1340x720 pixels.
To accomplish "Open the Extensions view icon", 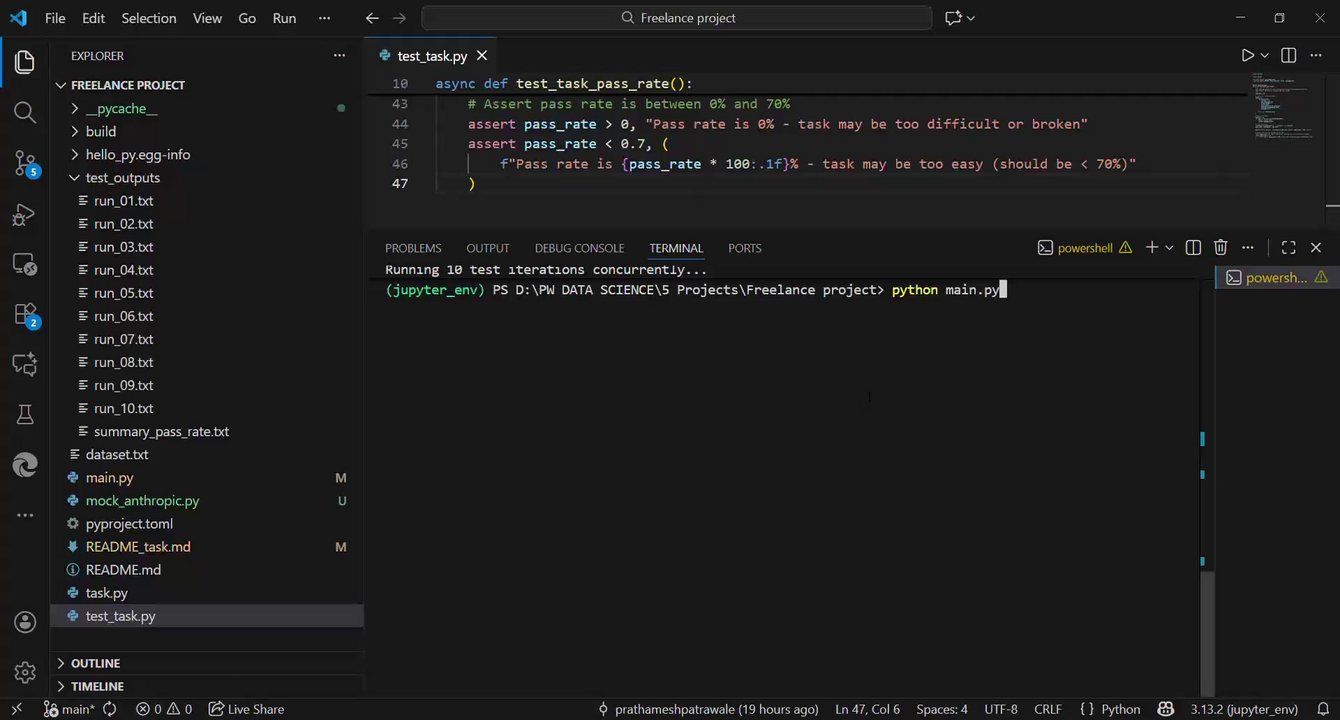I will point(25,315).
